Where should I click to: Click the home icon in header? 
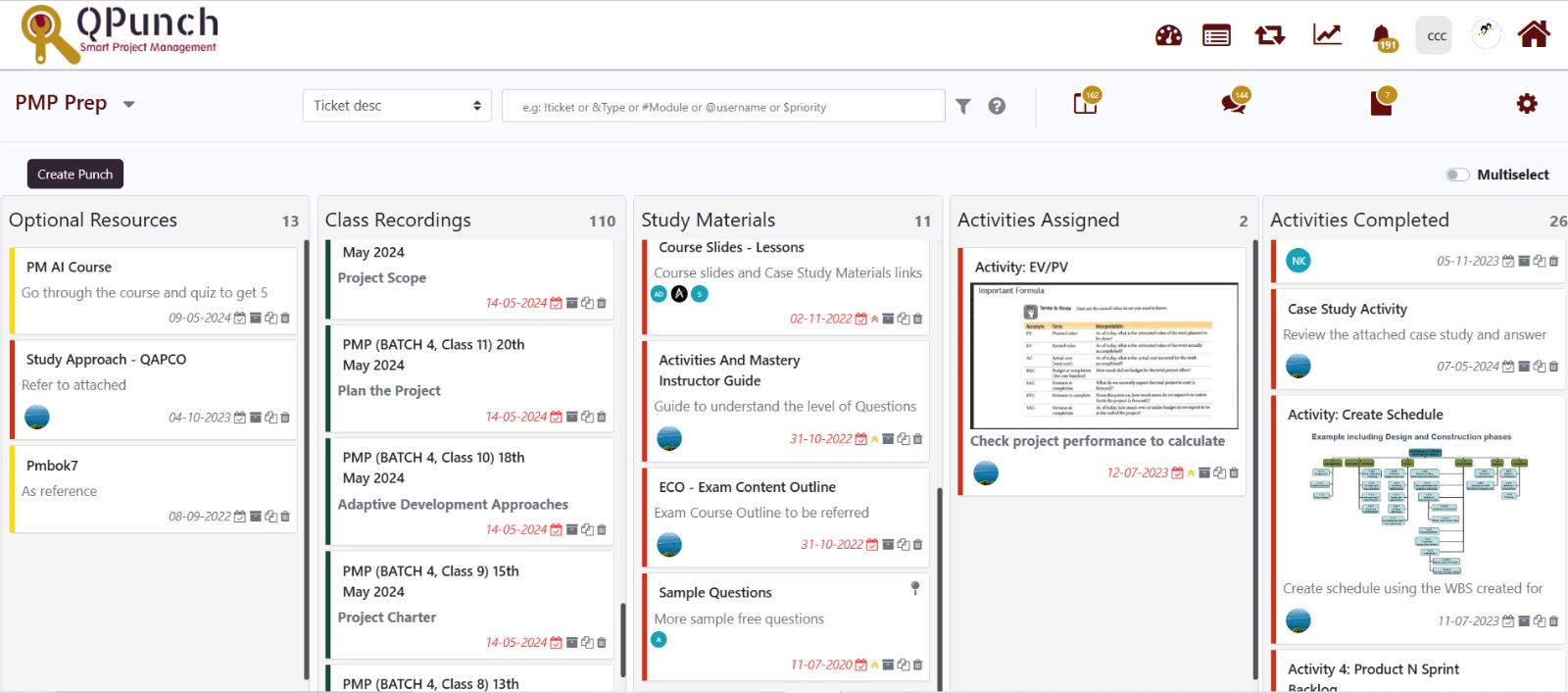pyautogui.click(x=1533, y=35)
